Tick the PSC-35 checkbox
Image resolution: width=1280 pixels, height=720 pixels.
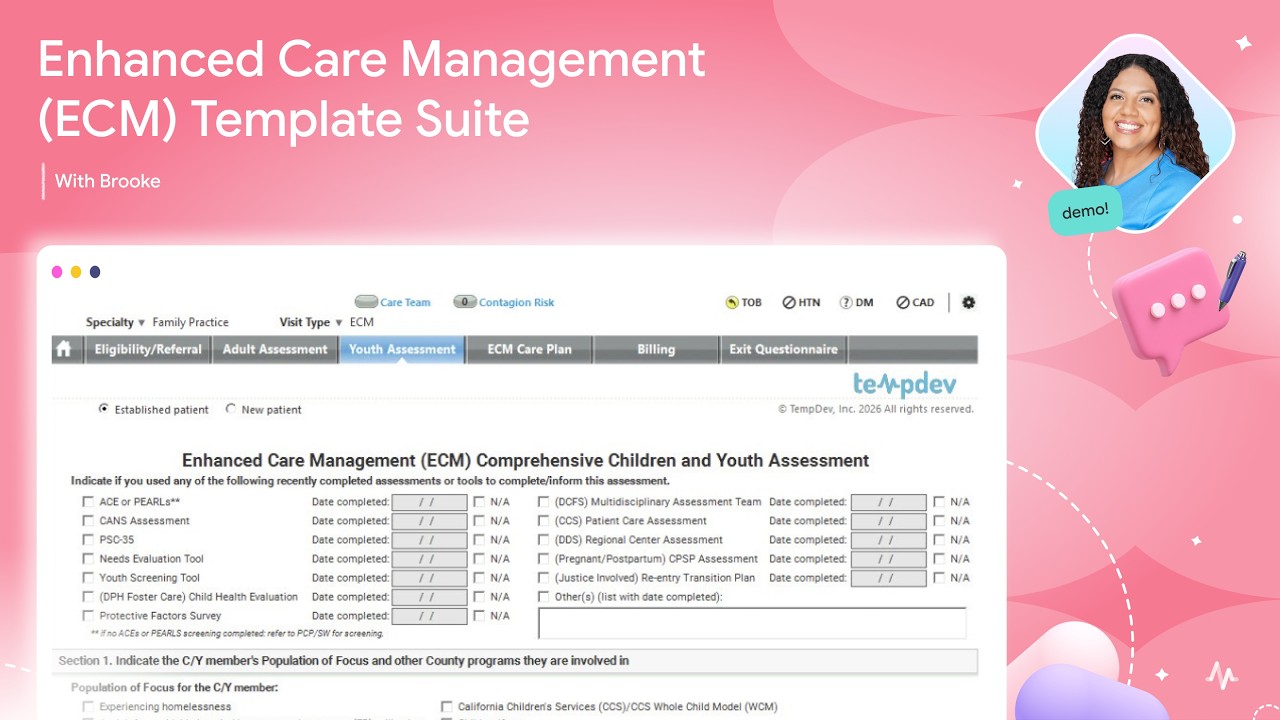coord(88,540)
